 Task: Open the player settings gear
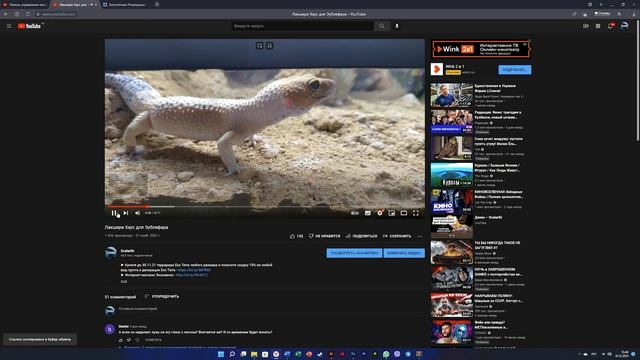[380, 213]
